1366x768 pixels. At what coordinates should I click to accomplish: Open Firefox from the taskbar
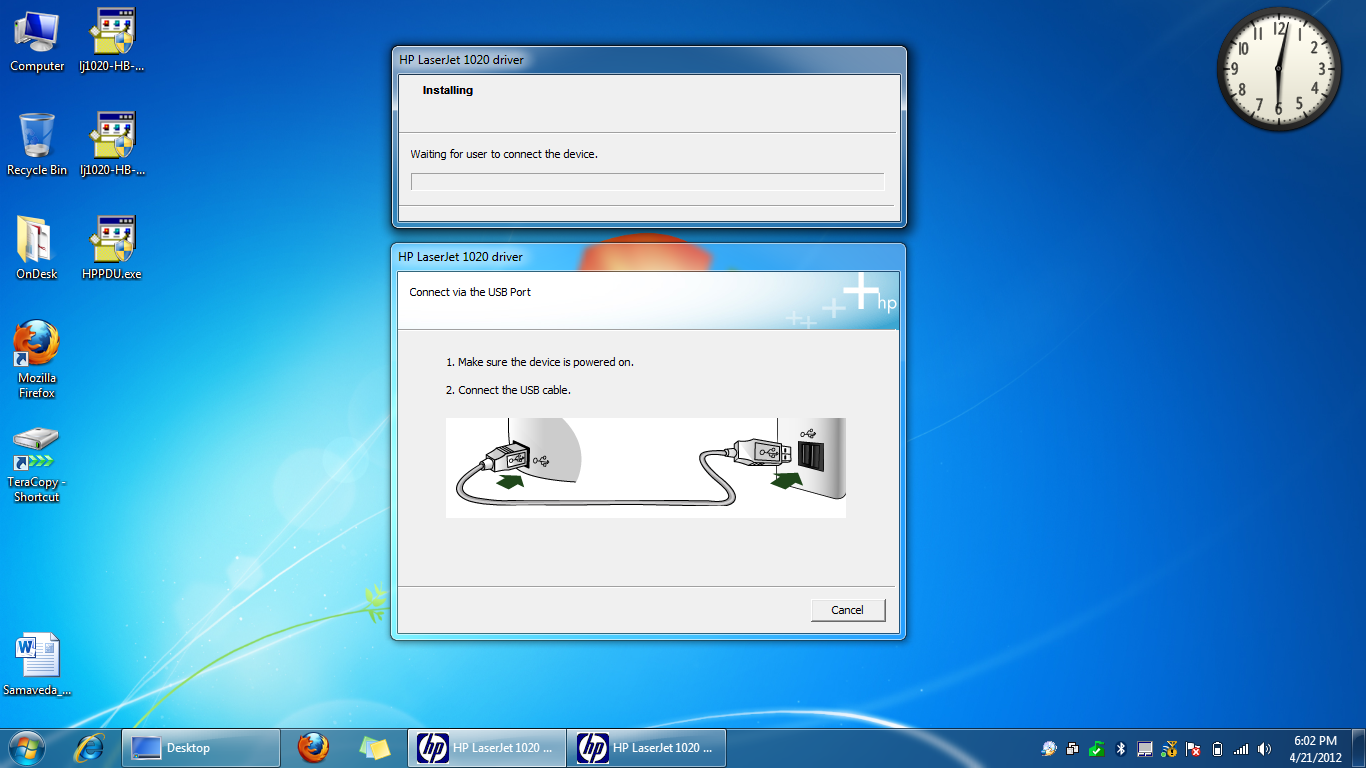click(313, 747)
